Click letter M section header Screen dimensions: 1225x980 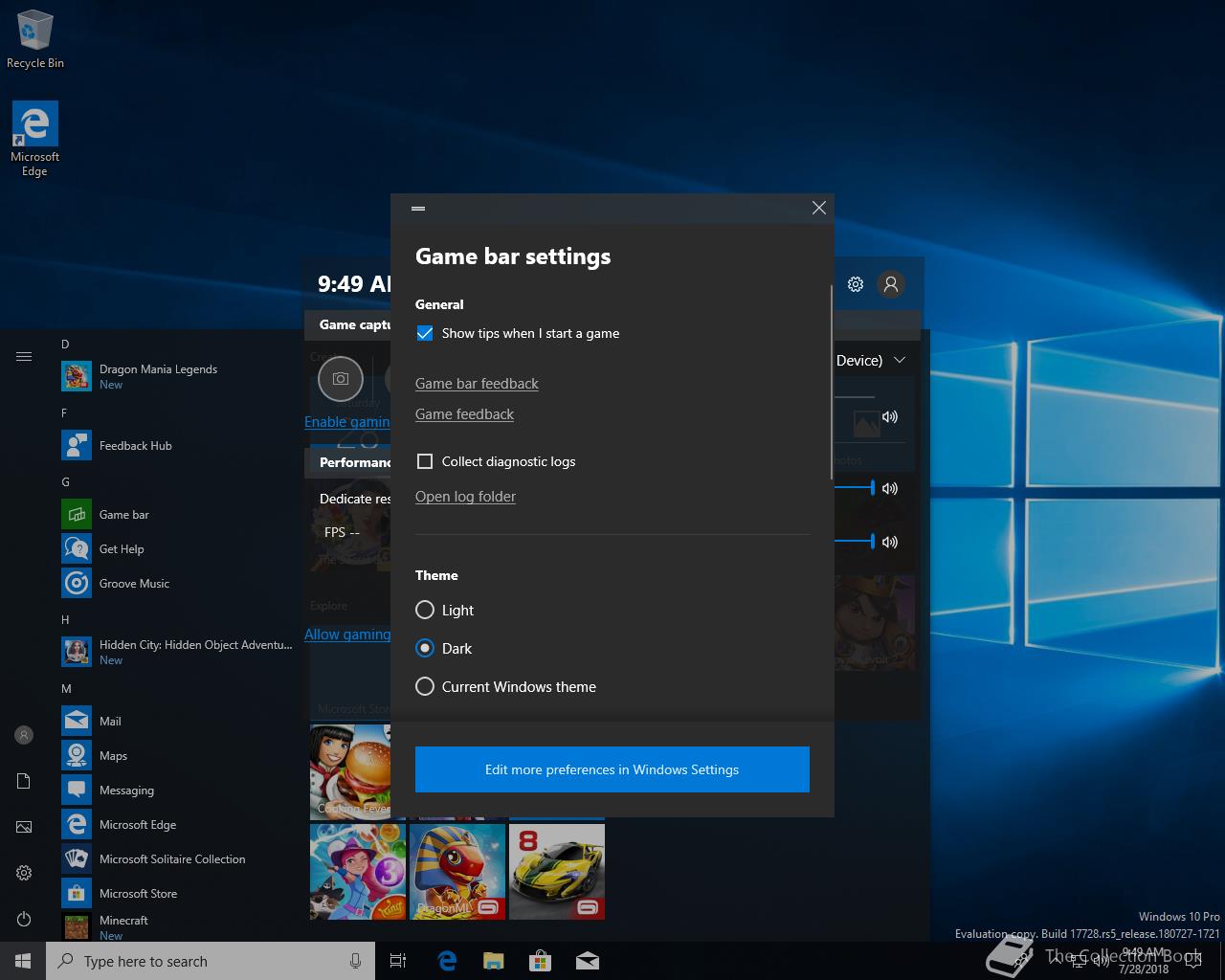66,689
